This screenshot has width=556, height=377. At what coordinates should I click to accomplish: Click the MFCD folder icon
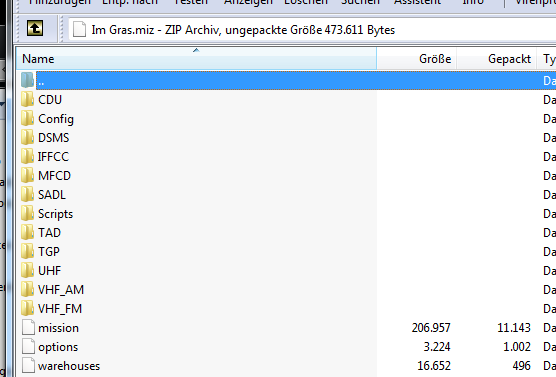tap(27, 176)
